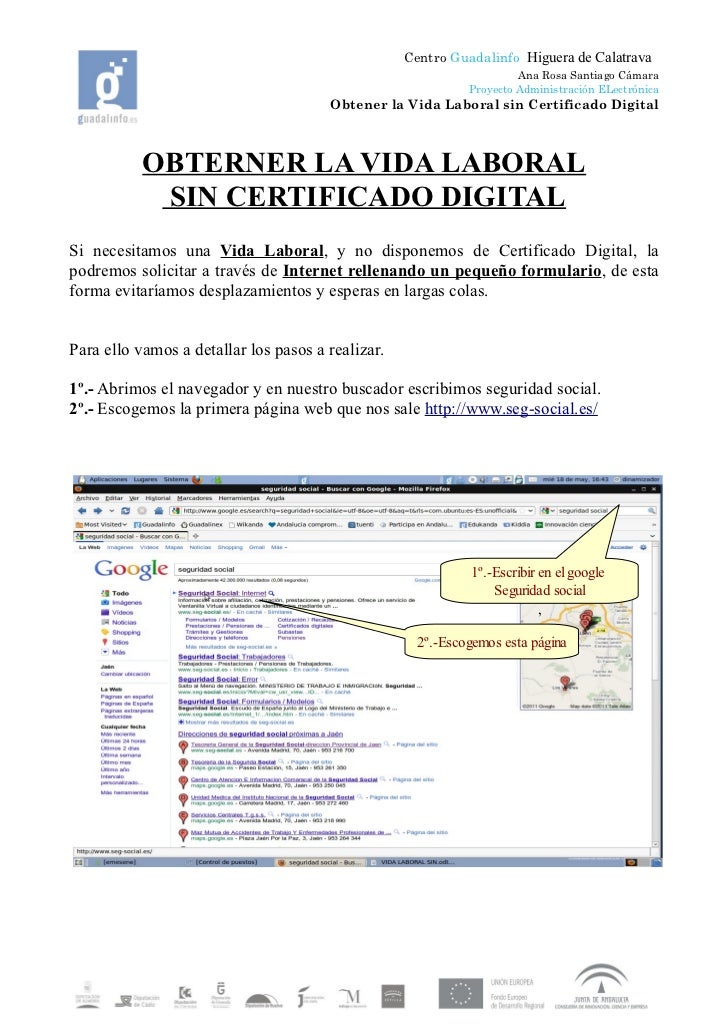
Task: Open the Ayuda menu in Firefox
Action: (x=275, y=498)
